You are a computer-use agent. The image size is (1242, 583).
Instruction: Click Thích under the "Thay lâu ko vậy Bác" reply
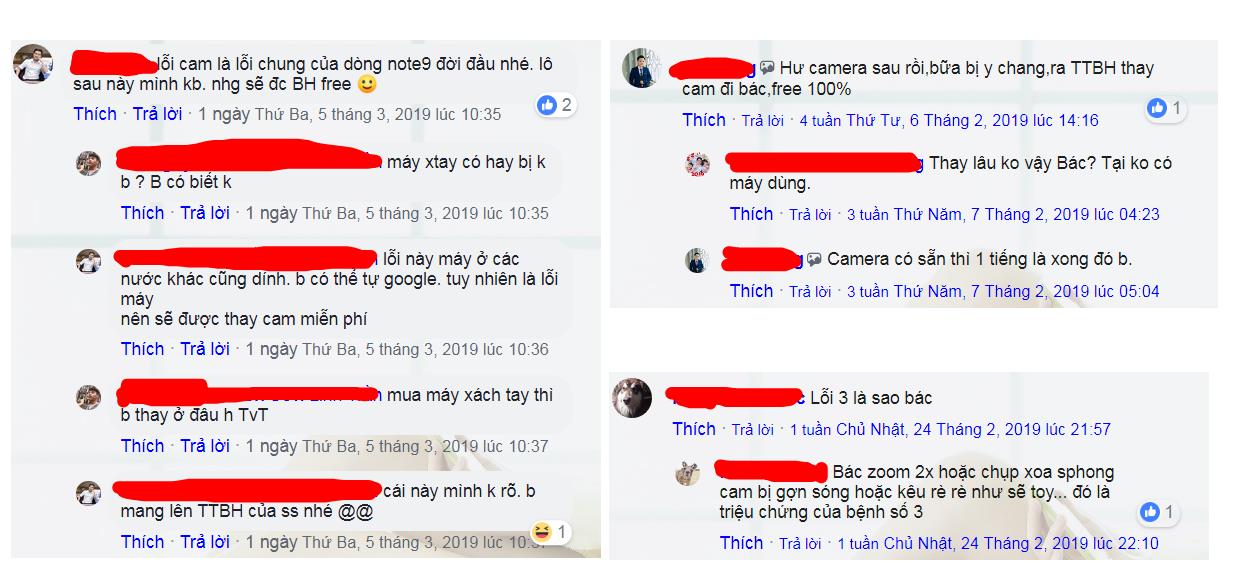pos(751,214)
